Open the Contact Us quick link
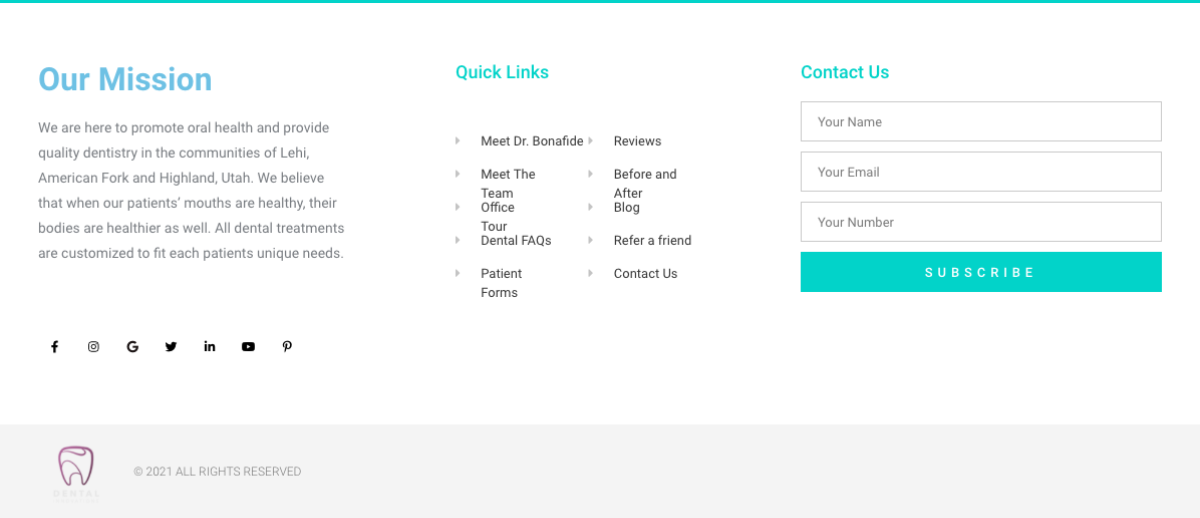 (x=645, y=273)
